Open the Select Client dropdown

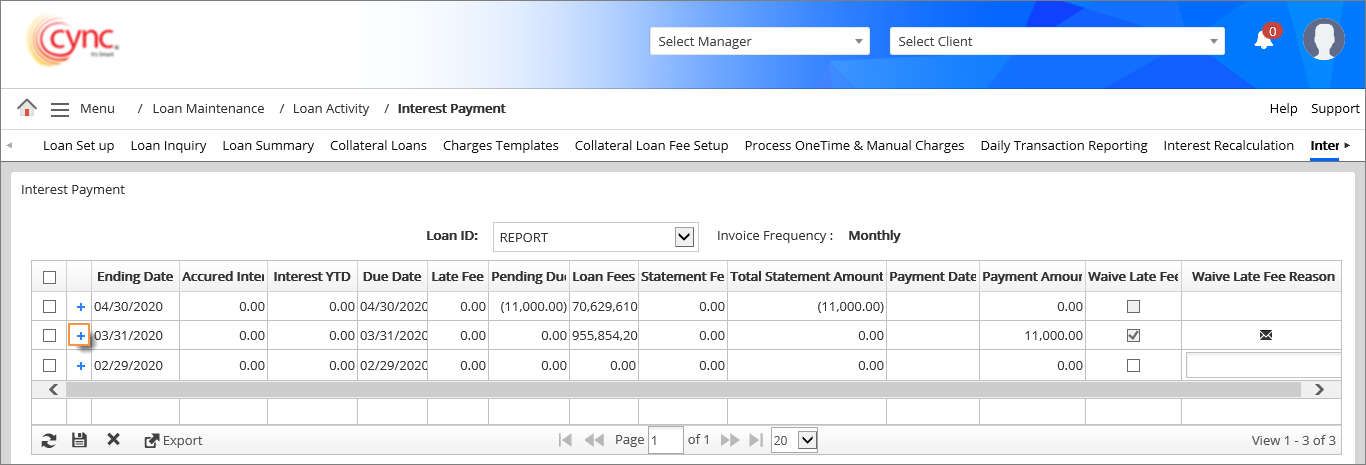[1057, 41]
